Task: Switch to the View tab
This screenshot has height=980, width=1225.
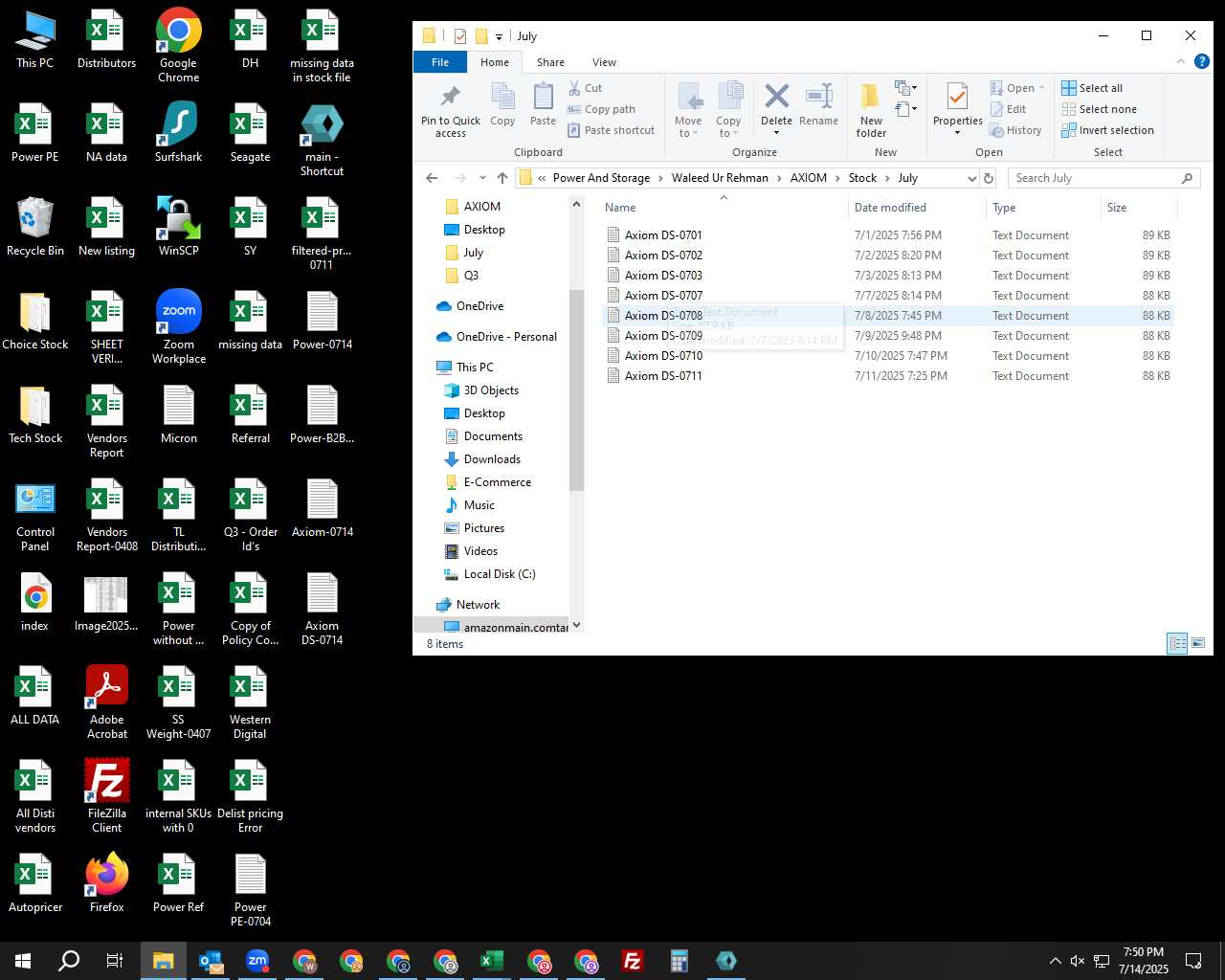Action: 604,62
